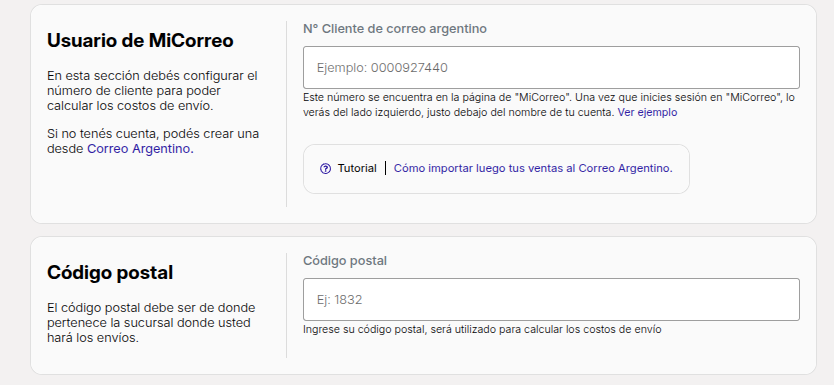Select the 'Si no tenés cuenta' text
The width and height of the screenshot is (834, 385).
153,141
